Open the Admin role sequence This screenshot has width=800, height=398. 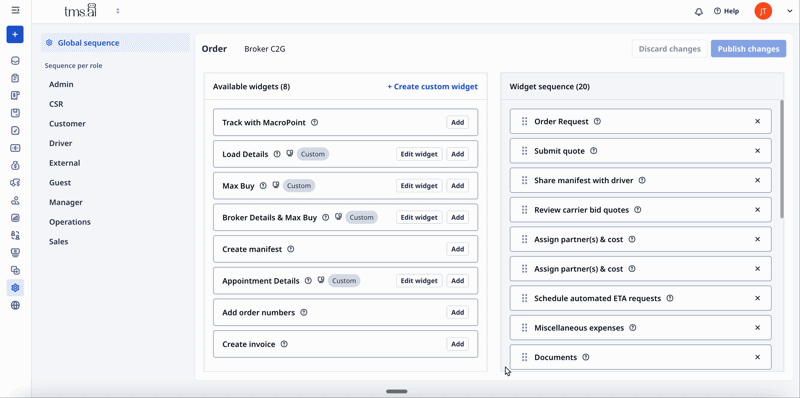pos(61,84)
